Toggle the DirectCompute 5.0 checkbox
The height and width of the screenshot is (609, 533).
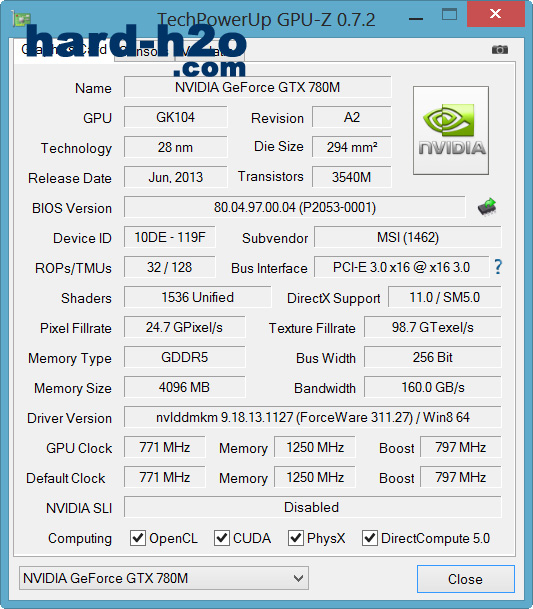370,538
